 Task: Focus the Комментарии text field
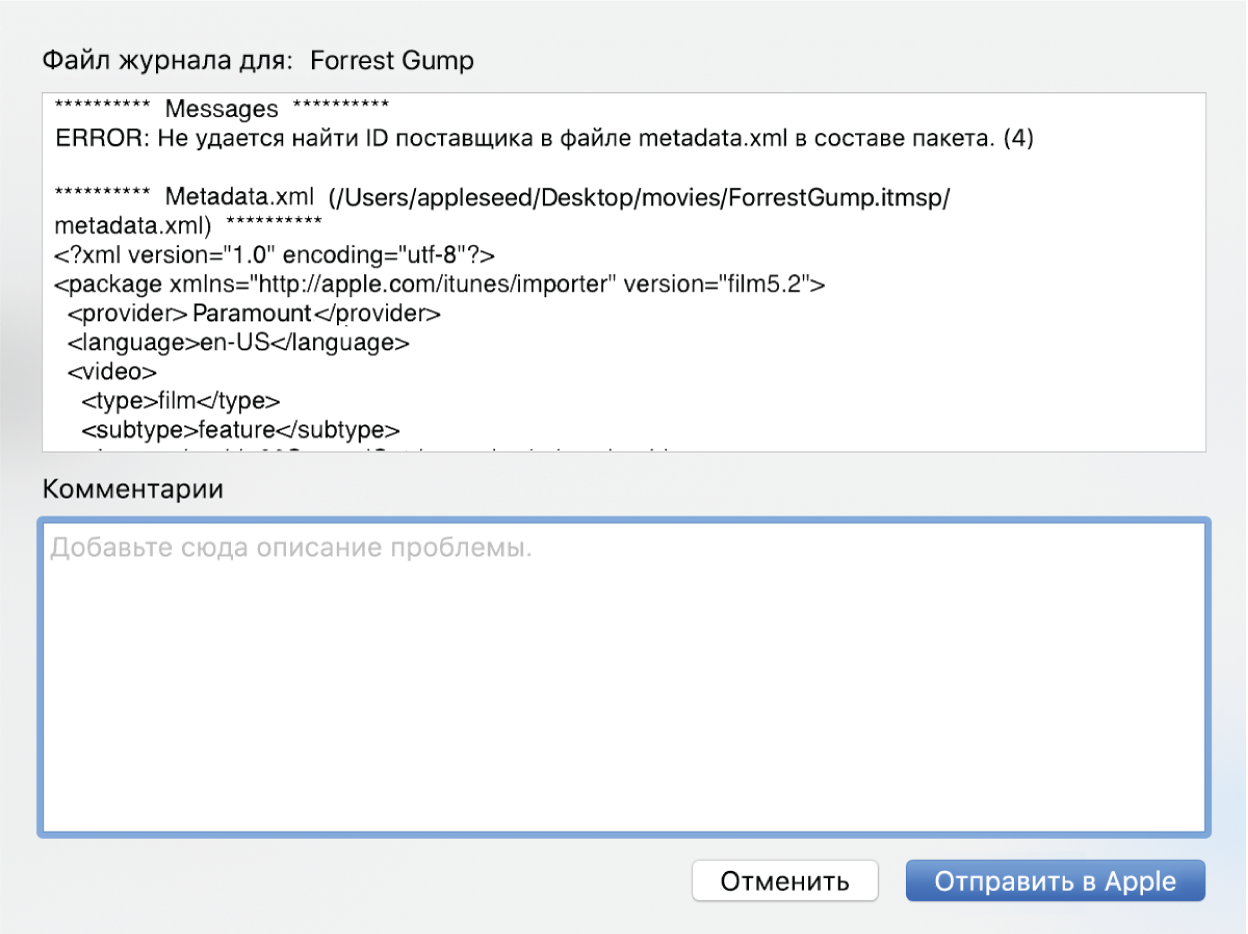624,677
